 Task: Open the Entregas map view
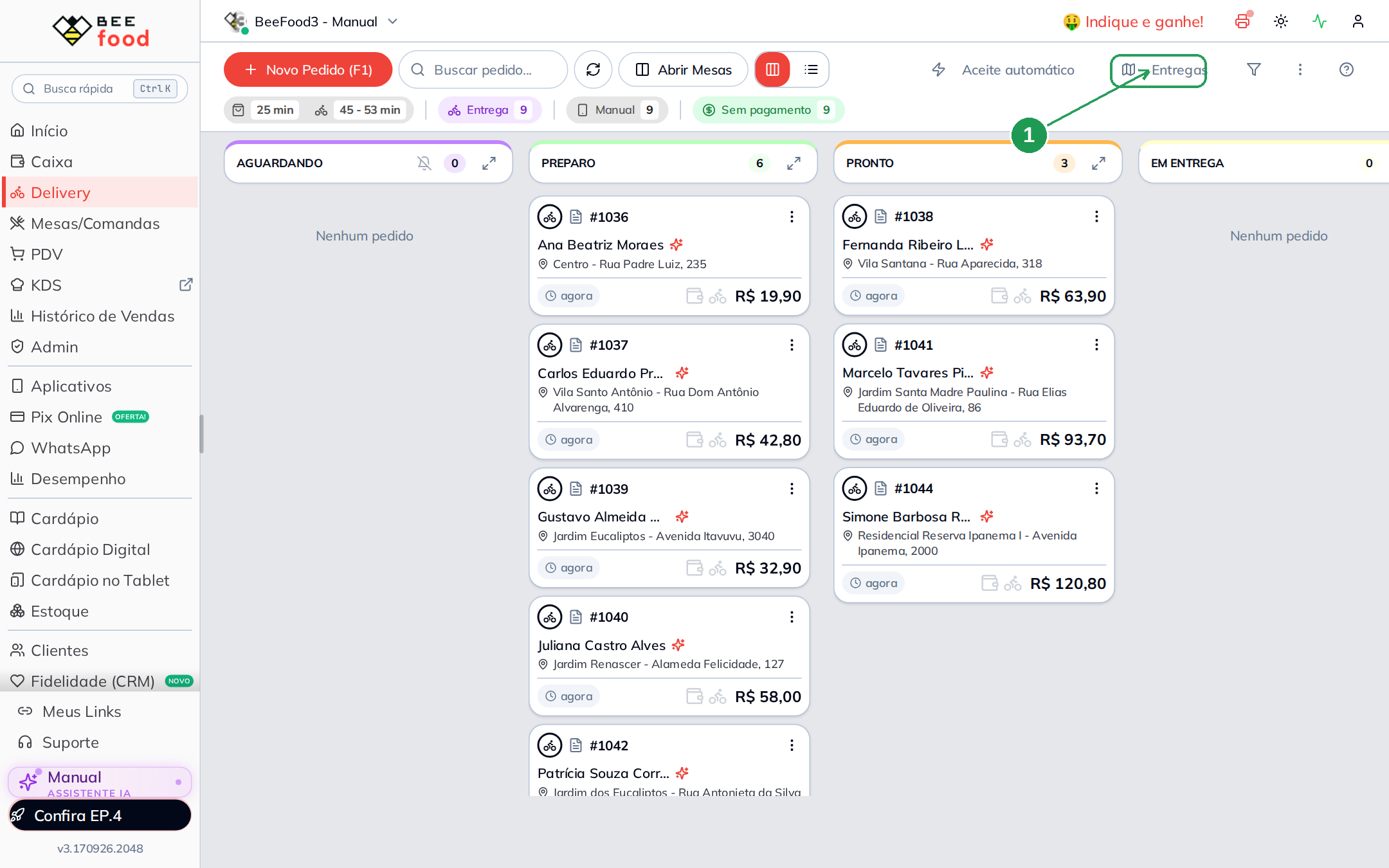tap(1159, 70)
